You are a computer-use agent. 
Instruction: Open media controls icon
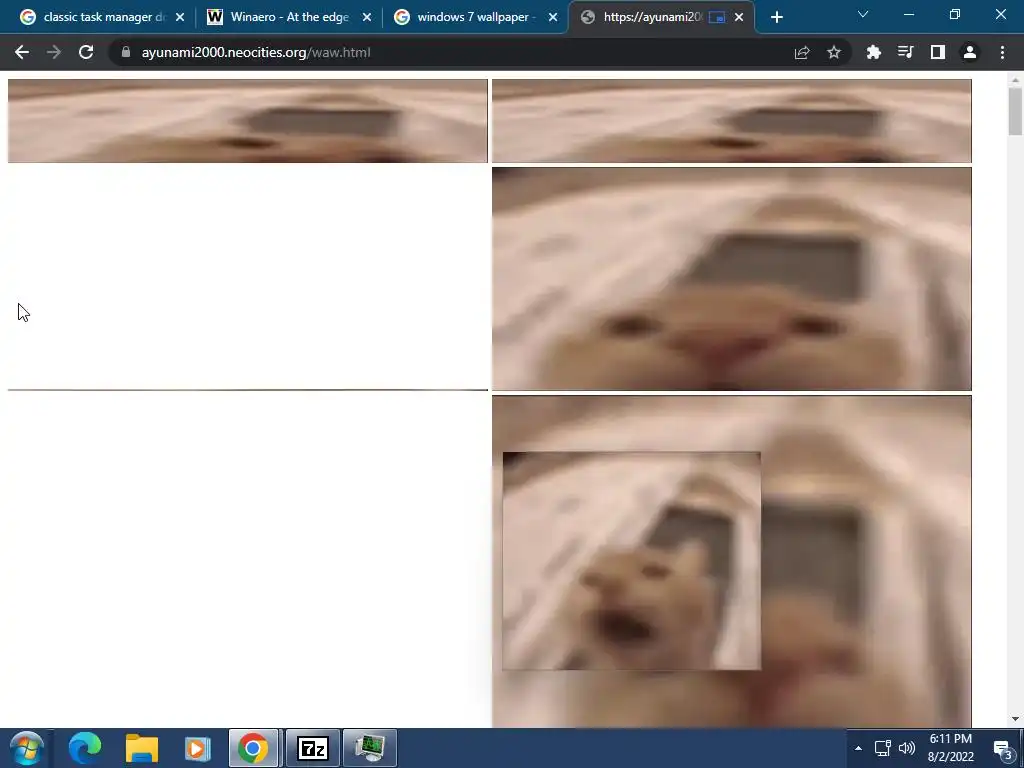coord(906,52)
